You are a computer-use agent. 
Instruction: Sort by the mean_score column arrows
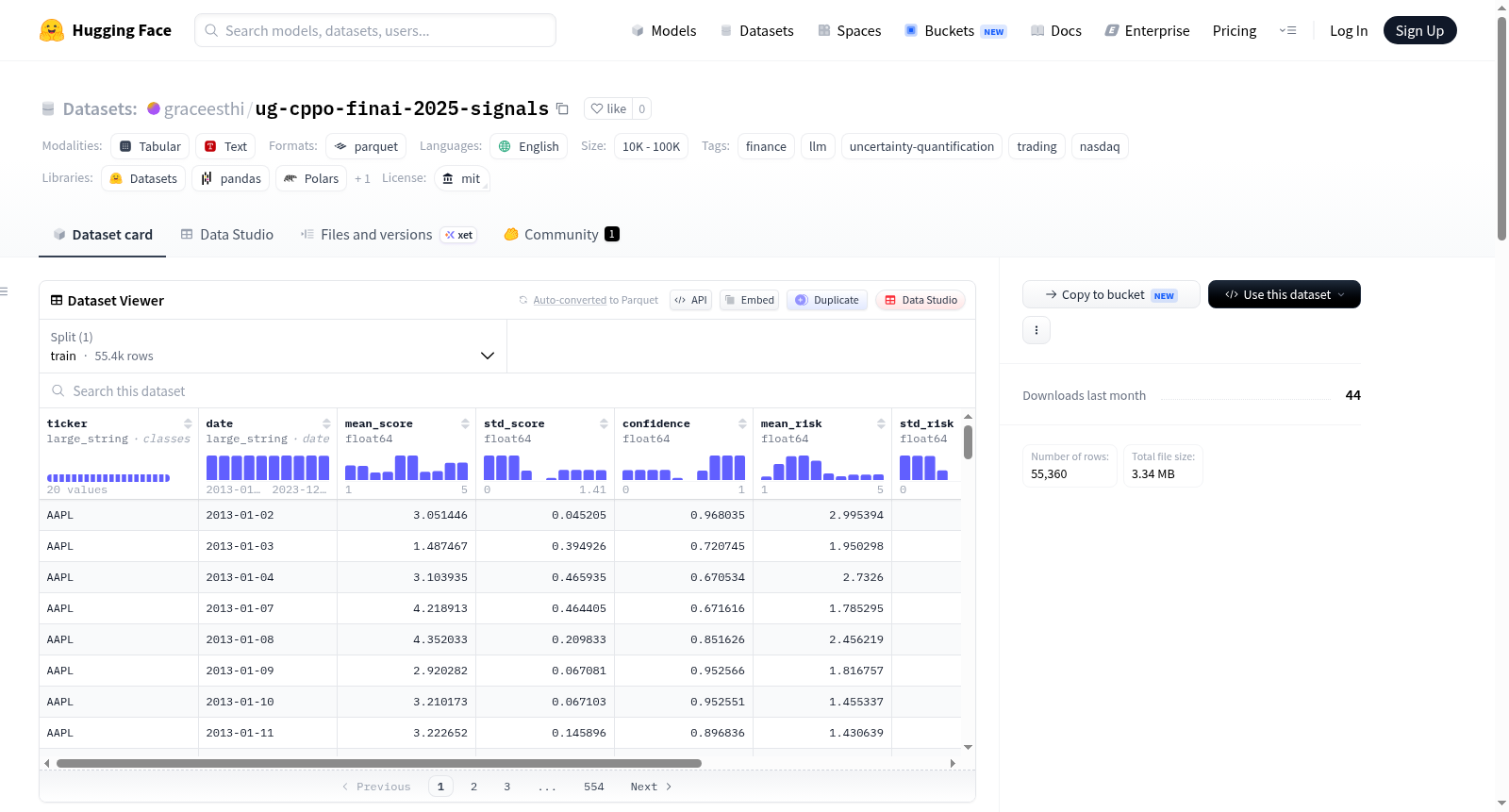pos(465,423)
